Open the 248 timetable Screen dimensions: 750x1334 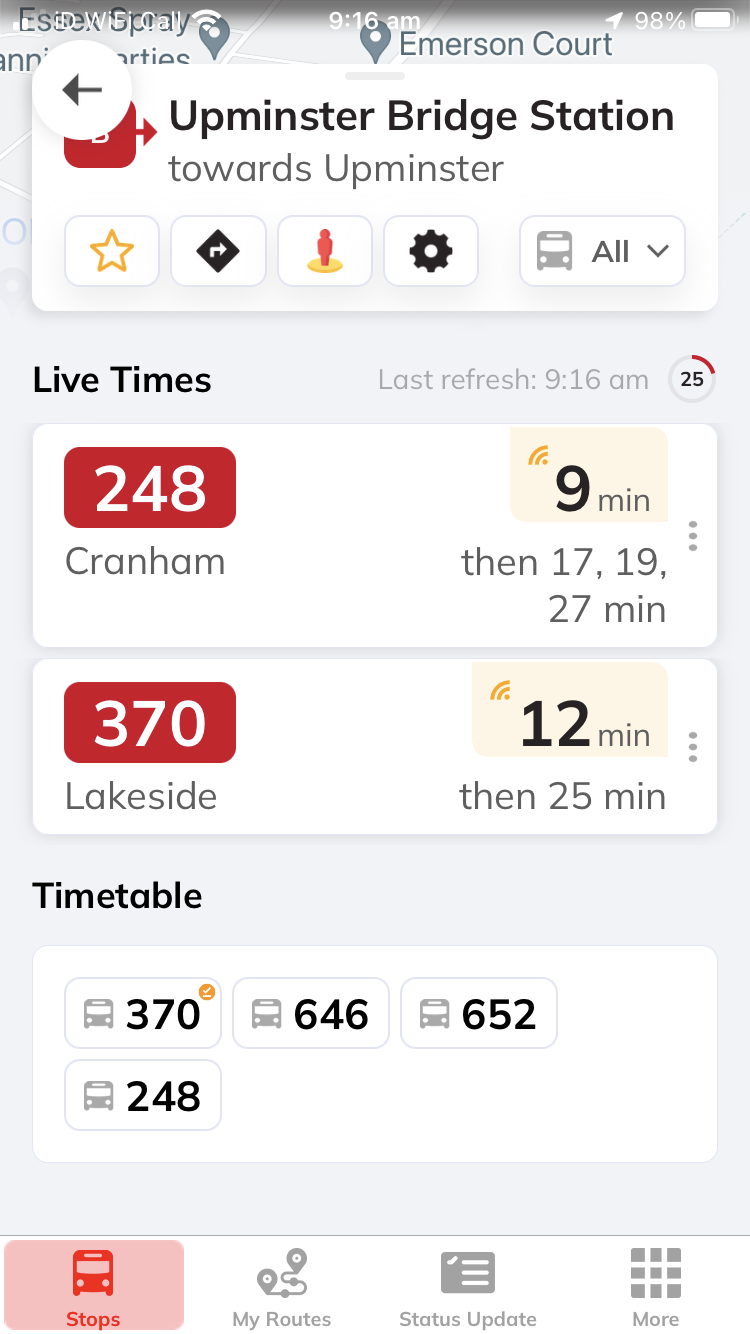click(143, 1095)
